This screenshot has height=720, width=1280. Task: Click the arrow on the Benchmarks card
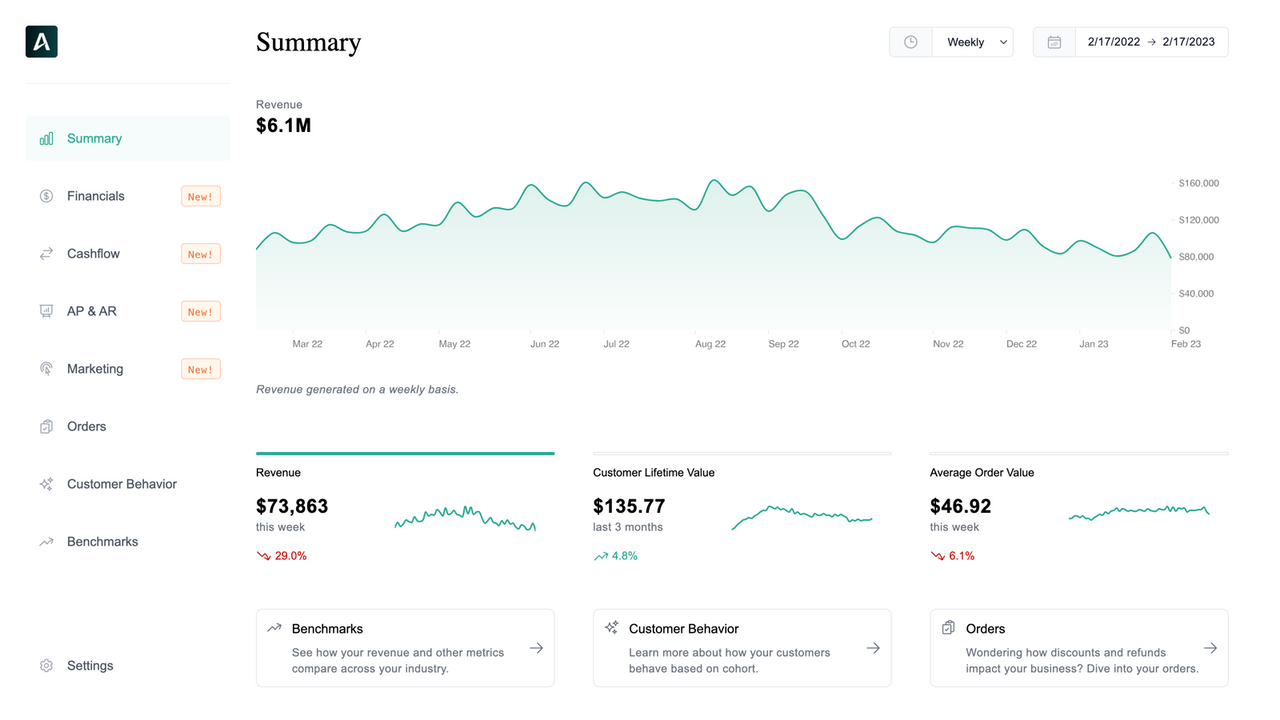pyautogui.click(x=536, y=648)
